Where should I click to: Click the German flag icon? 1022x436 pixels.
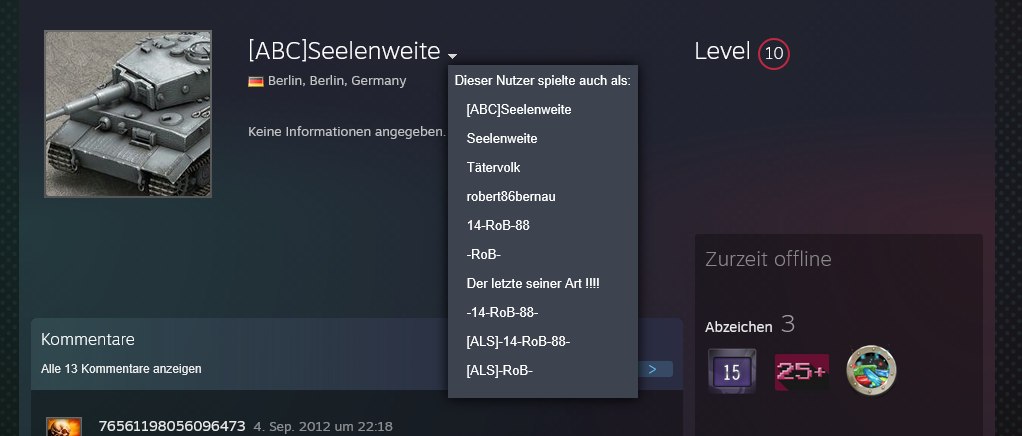[256, 81]
